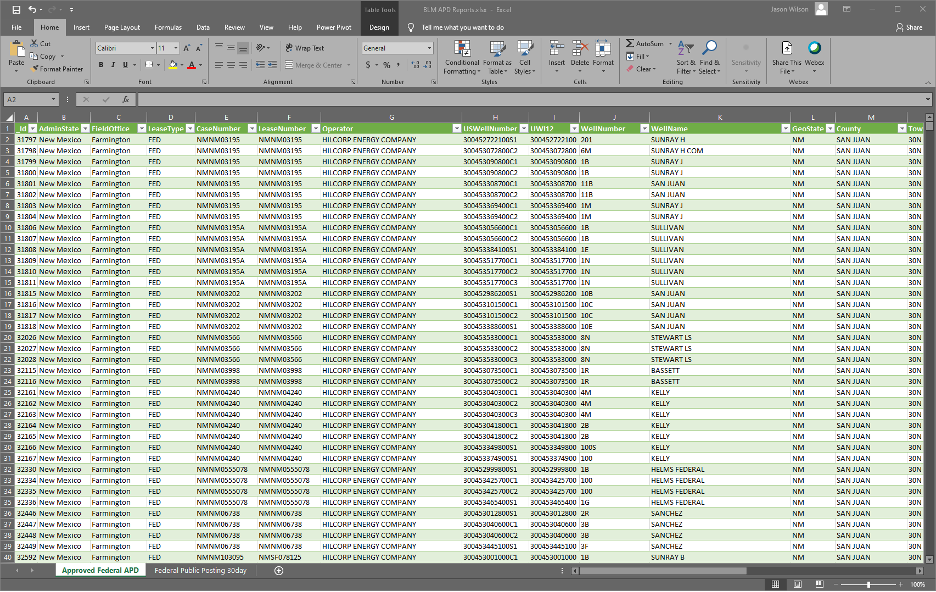Open the font color red A swatch
The height and width of the screenshot is (592, 936).
pos(191,64)
